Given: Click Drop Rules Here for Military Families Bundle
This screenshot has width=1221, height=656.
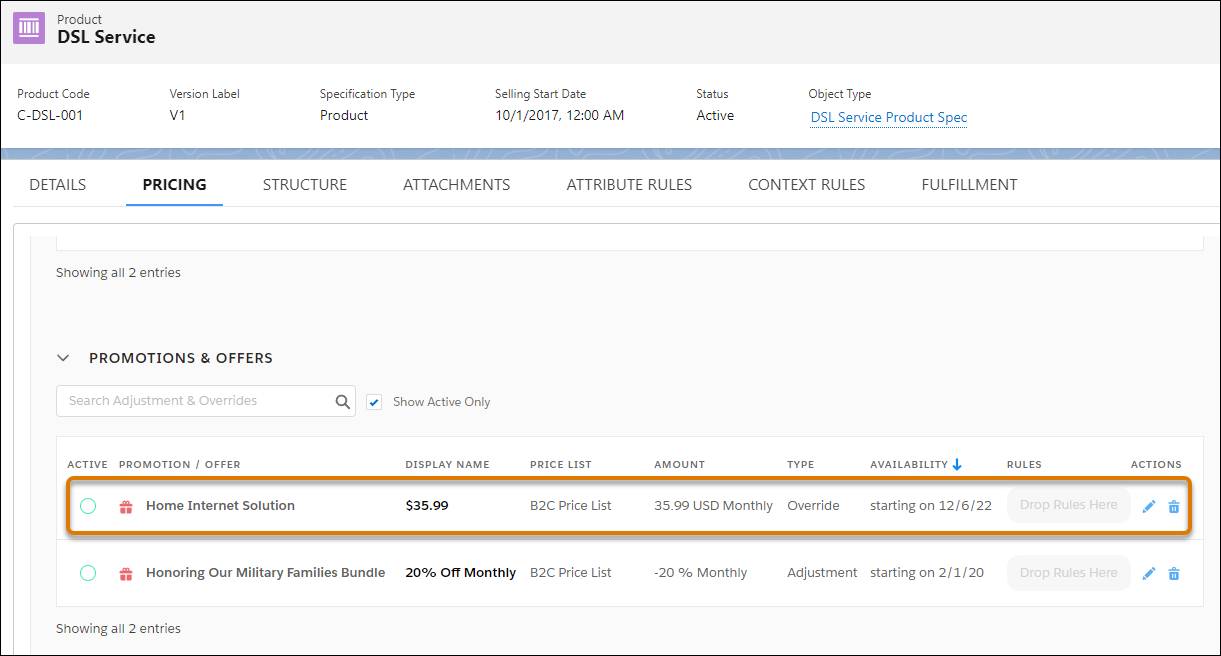Looking at the screenshot, I should click(1068, 573).
